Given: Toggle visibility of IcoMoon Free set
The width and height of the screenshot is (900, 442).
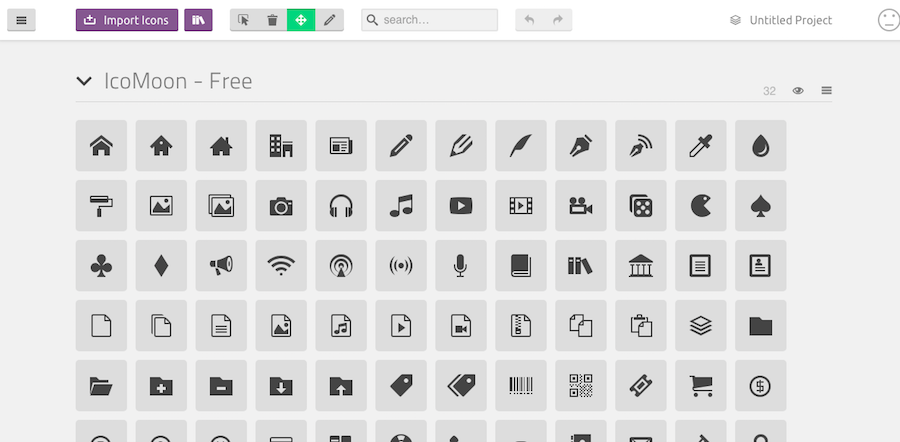Looking at the screenshot, I should point(798,91).
